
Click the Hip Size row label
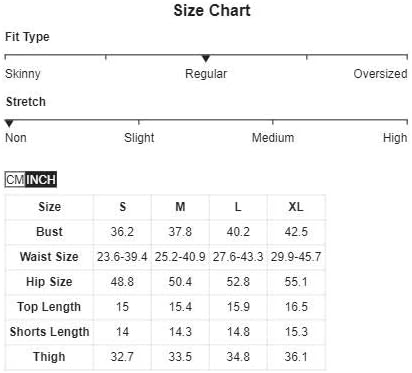49,282
